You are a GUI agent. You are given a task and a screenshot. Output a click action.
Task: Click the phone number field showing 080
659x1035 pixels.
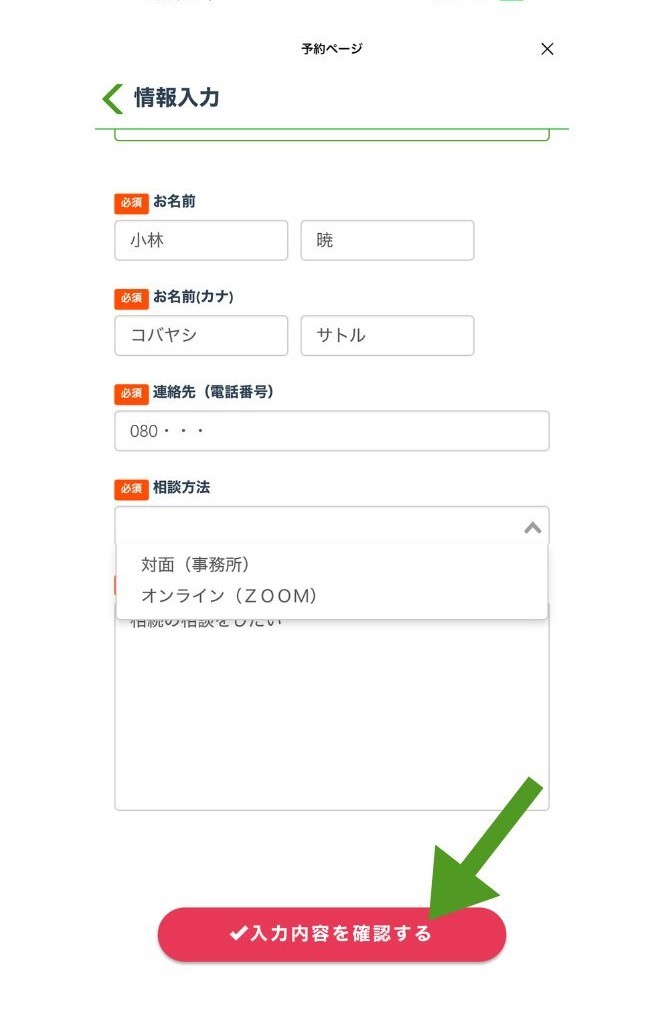pyautogui.click(x=331, y=431)
